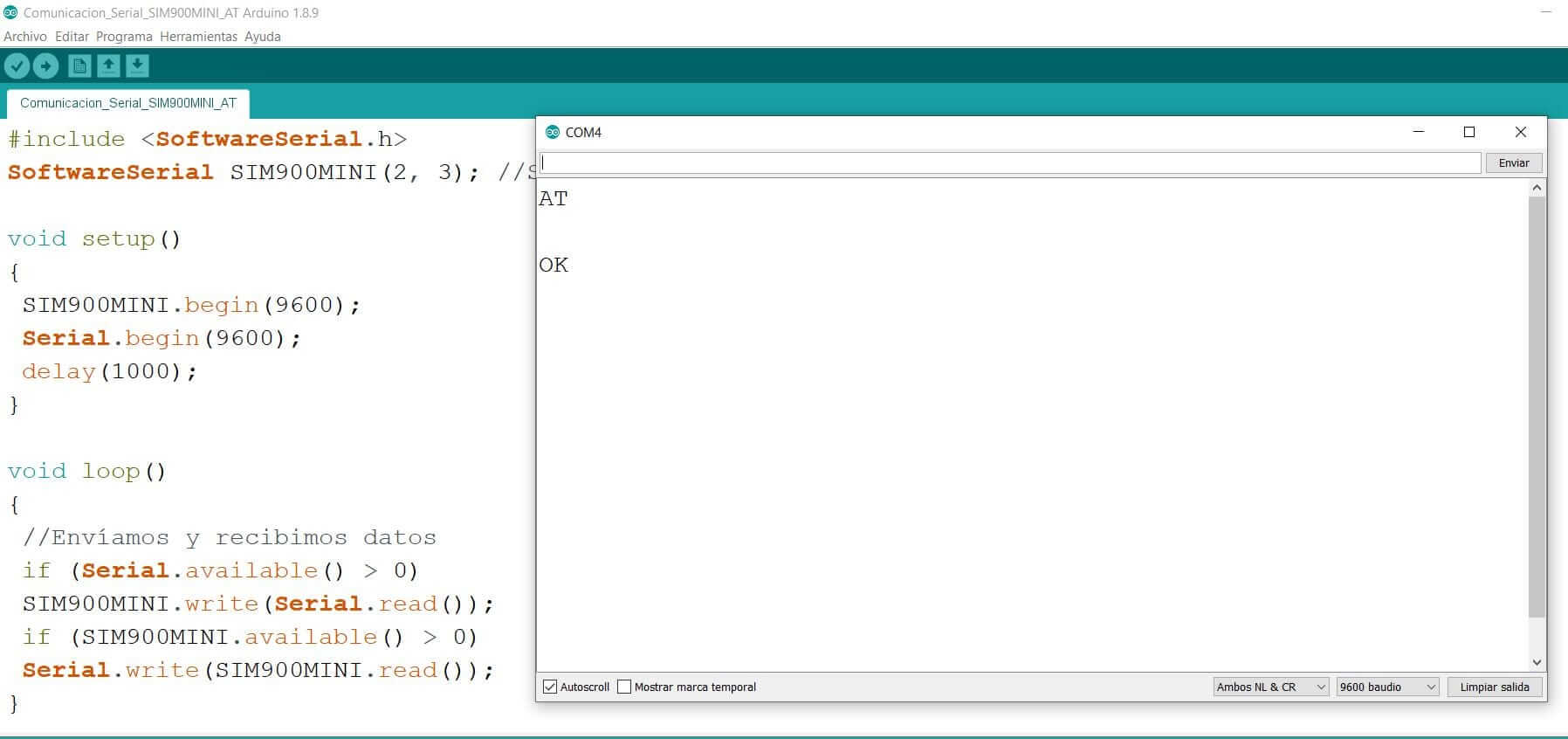
Task: Open the 9600 baudio baud rate dropdown
Action: [1386, 687]
